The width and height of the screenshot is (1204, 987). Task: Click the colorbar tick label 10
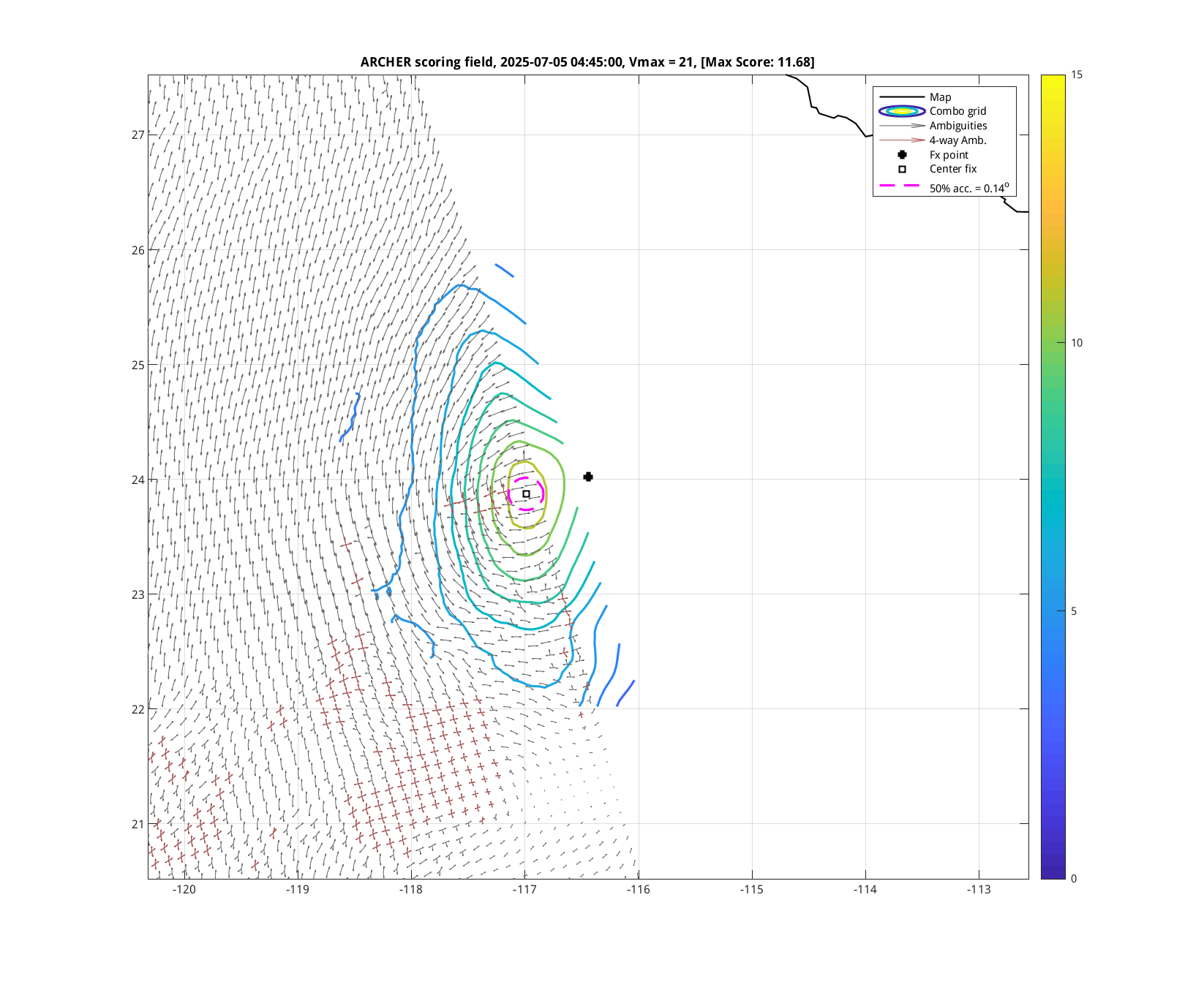[1077, 343]
